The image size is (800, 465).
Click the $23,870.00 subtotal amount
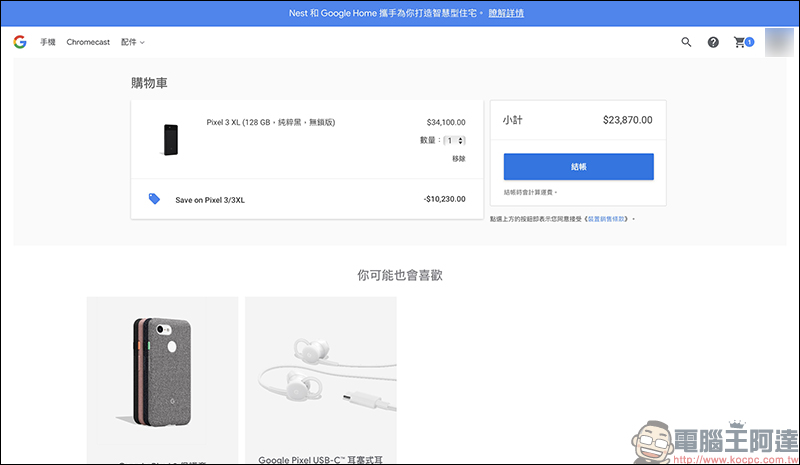pyautogui.click(x=628, y=120)
